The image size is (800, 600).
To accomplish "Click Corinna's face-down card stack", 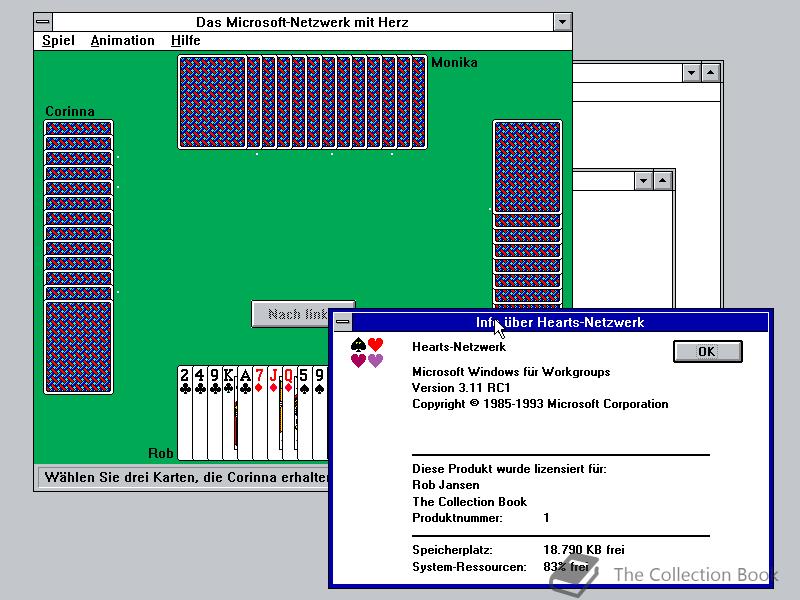I will point(78,257).
